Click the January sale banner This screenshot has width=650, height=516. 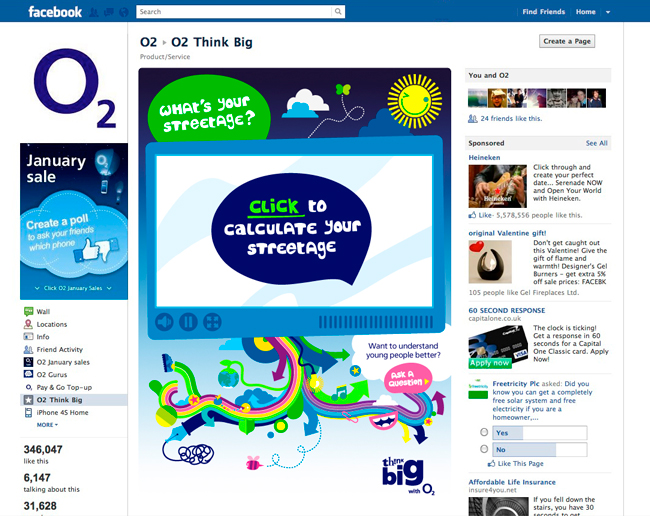[74, 221]
